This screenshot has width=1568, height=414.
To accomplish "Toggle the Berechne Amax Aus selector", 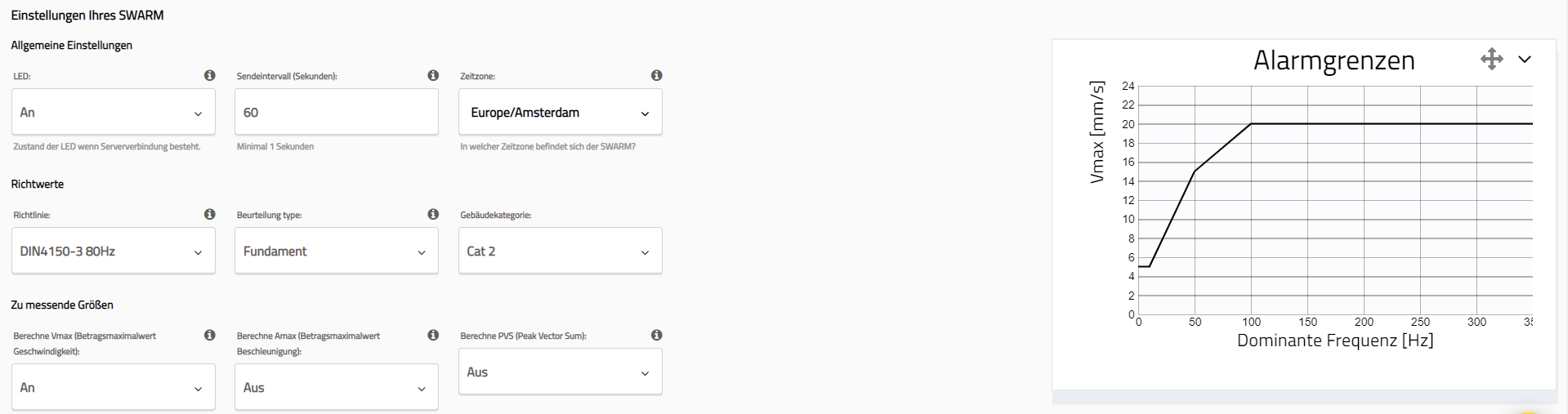I will click(x=337, y=387).
